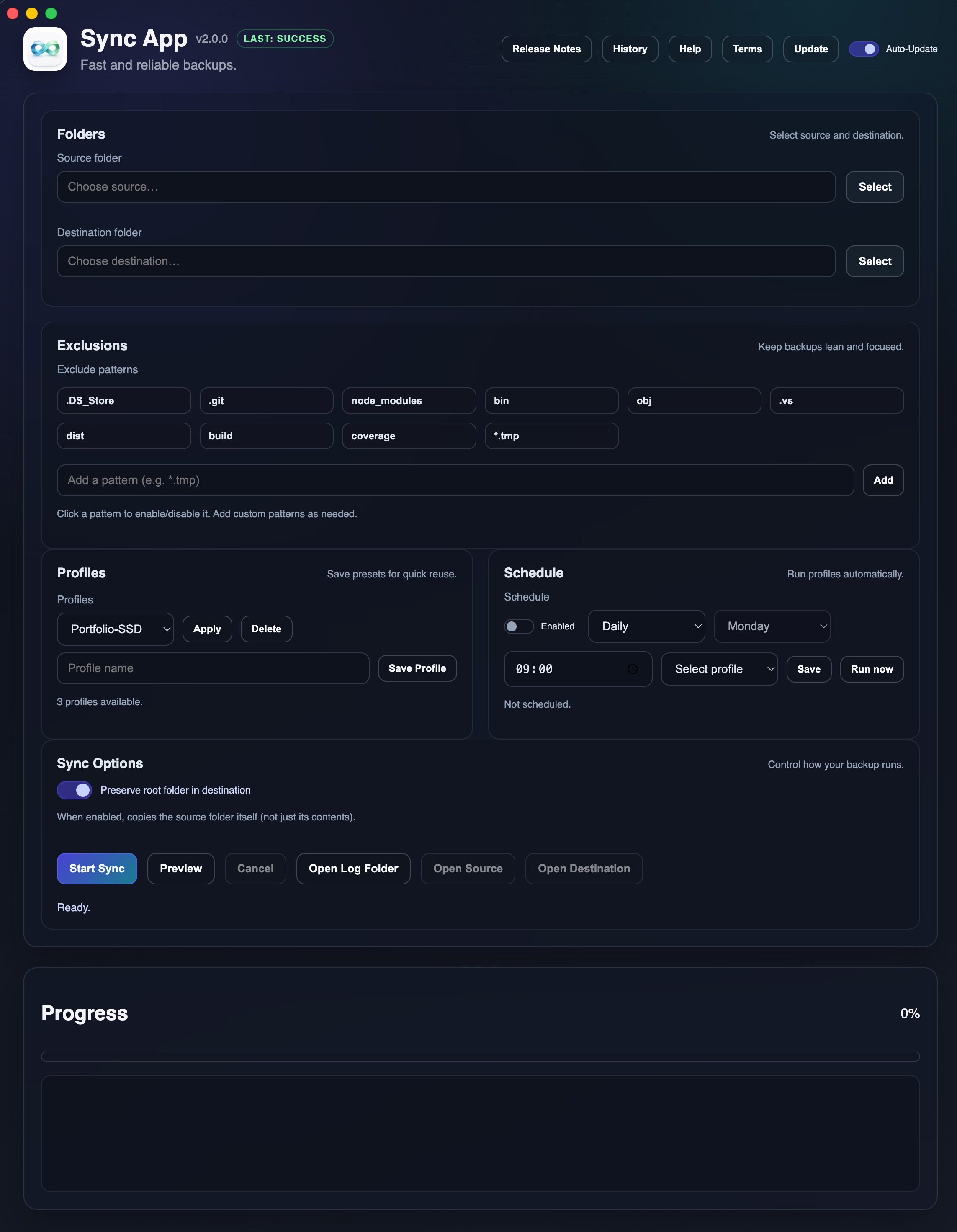Viewport: 957px width, 1232px height.
Task: Enable the schedule toggle
Action: 518,626
